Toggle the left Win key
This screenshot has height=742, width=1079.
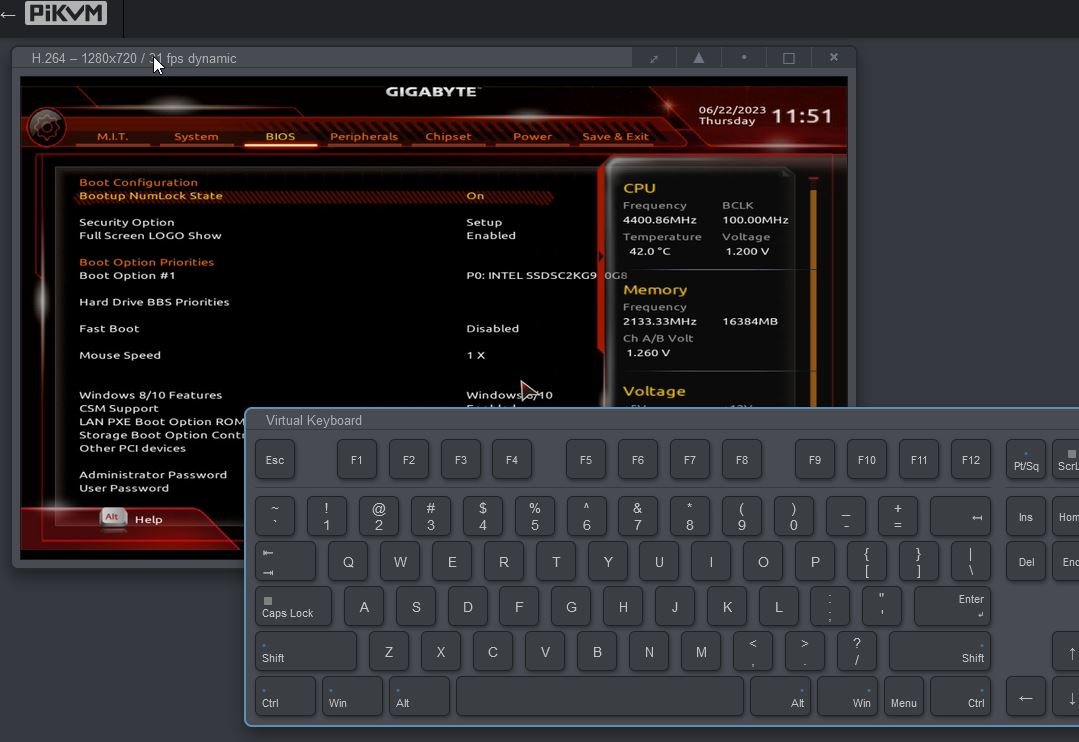352,697
